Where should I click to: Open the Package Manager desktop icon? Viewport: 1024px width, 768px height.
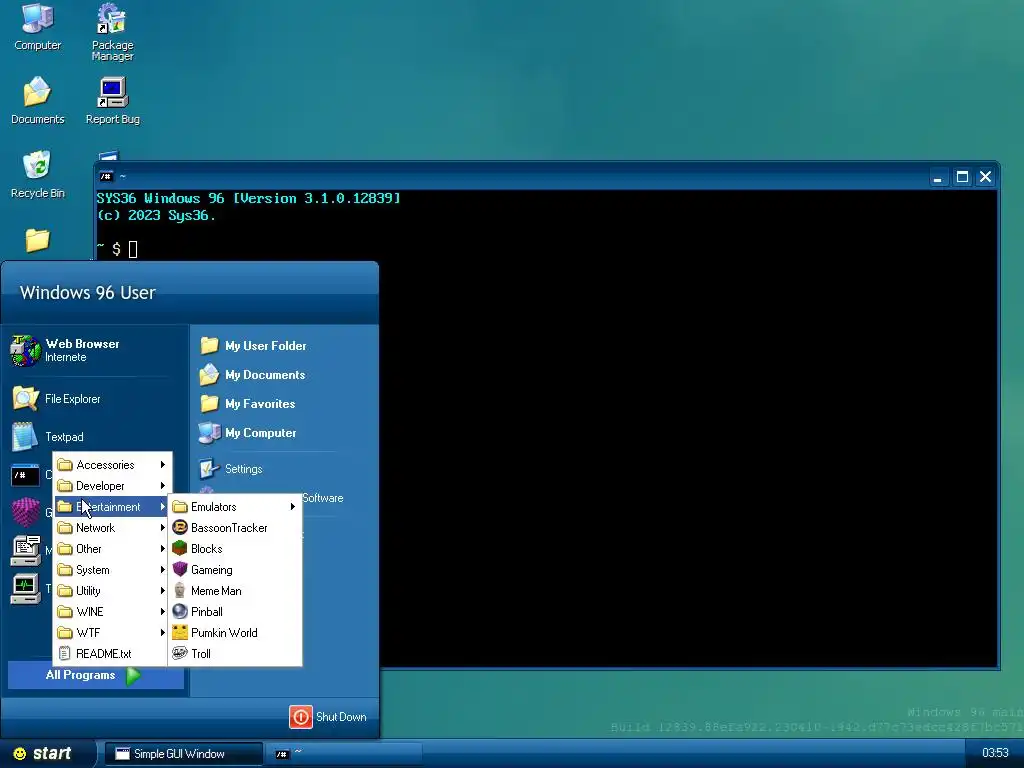(x=112, y=33)
